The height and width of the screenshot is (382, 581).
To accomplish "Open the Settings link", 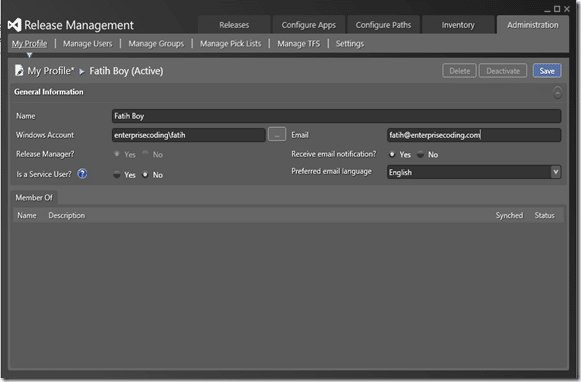I will point(350,44).
